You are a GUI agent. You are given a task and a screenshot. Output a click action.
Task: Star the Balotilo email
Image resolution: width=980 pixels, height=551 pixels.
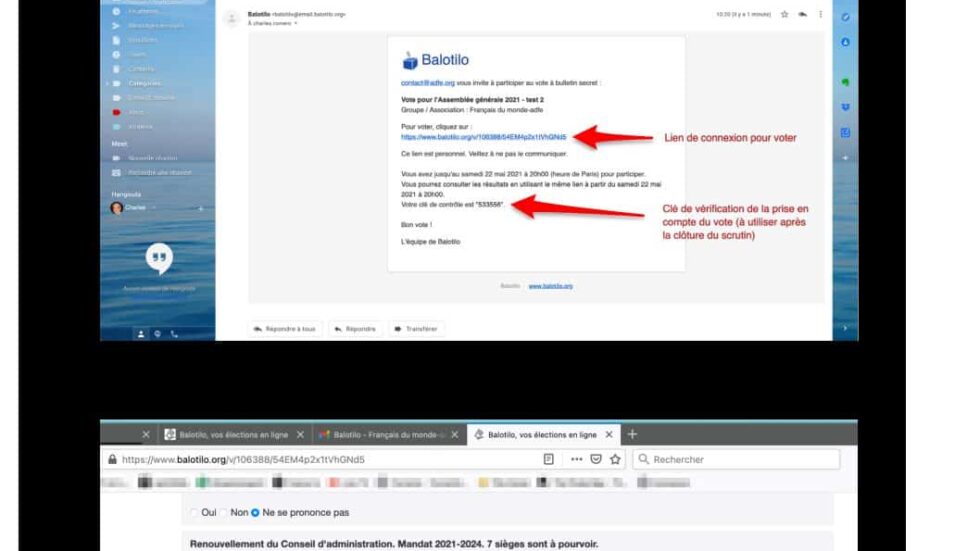coord(784,14)
